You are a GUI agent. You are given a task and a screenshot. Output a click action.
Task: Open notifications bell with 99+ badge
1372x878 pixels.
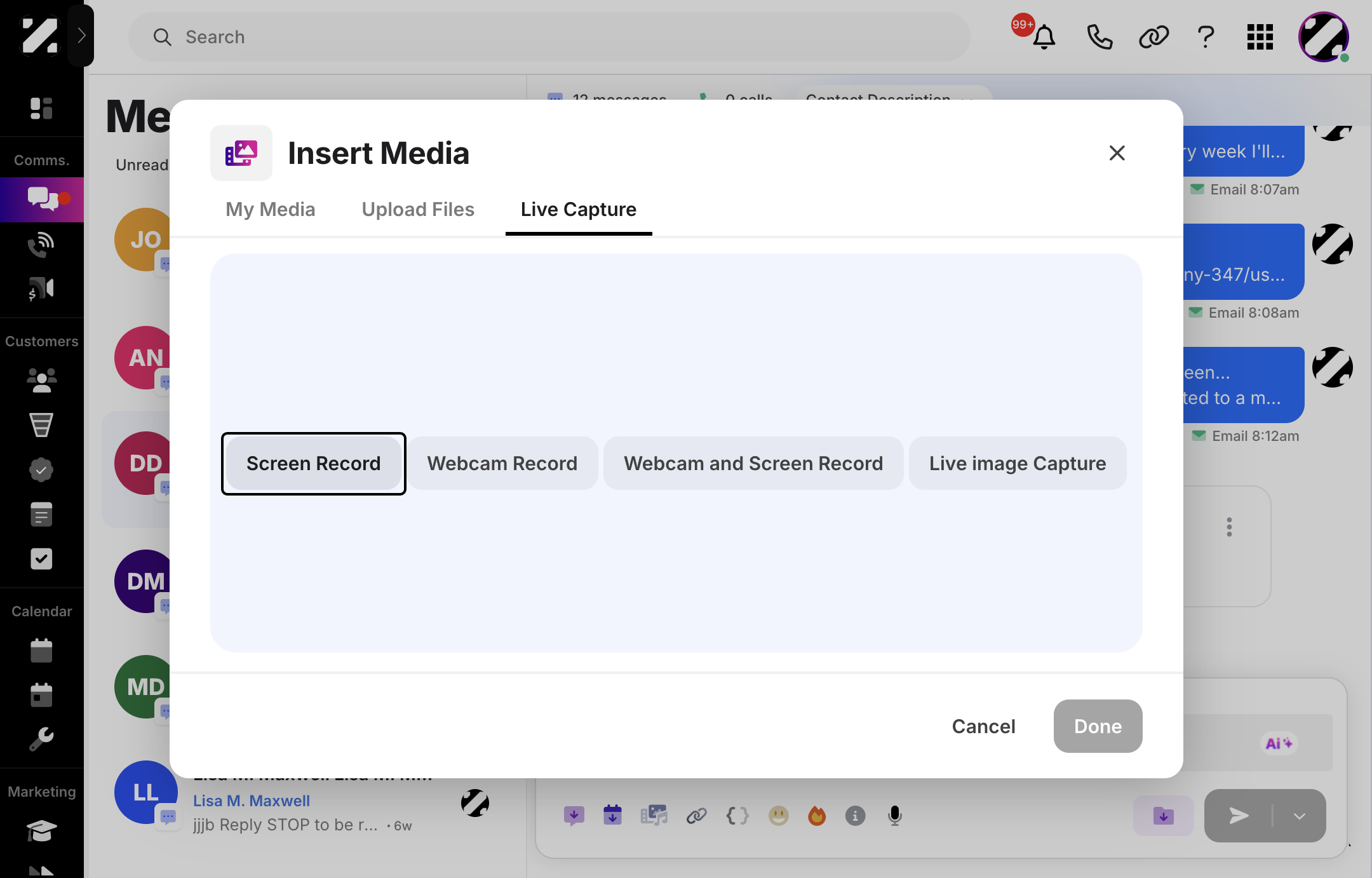(1043, 37)
